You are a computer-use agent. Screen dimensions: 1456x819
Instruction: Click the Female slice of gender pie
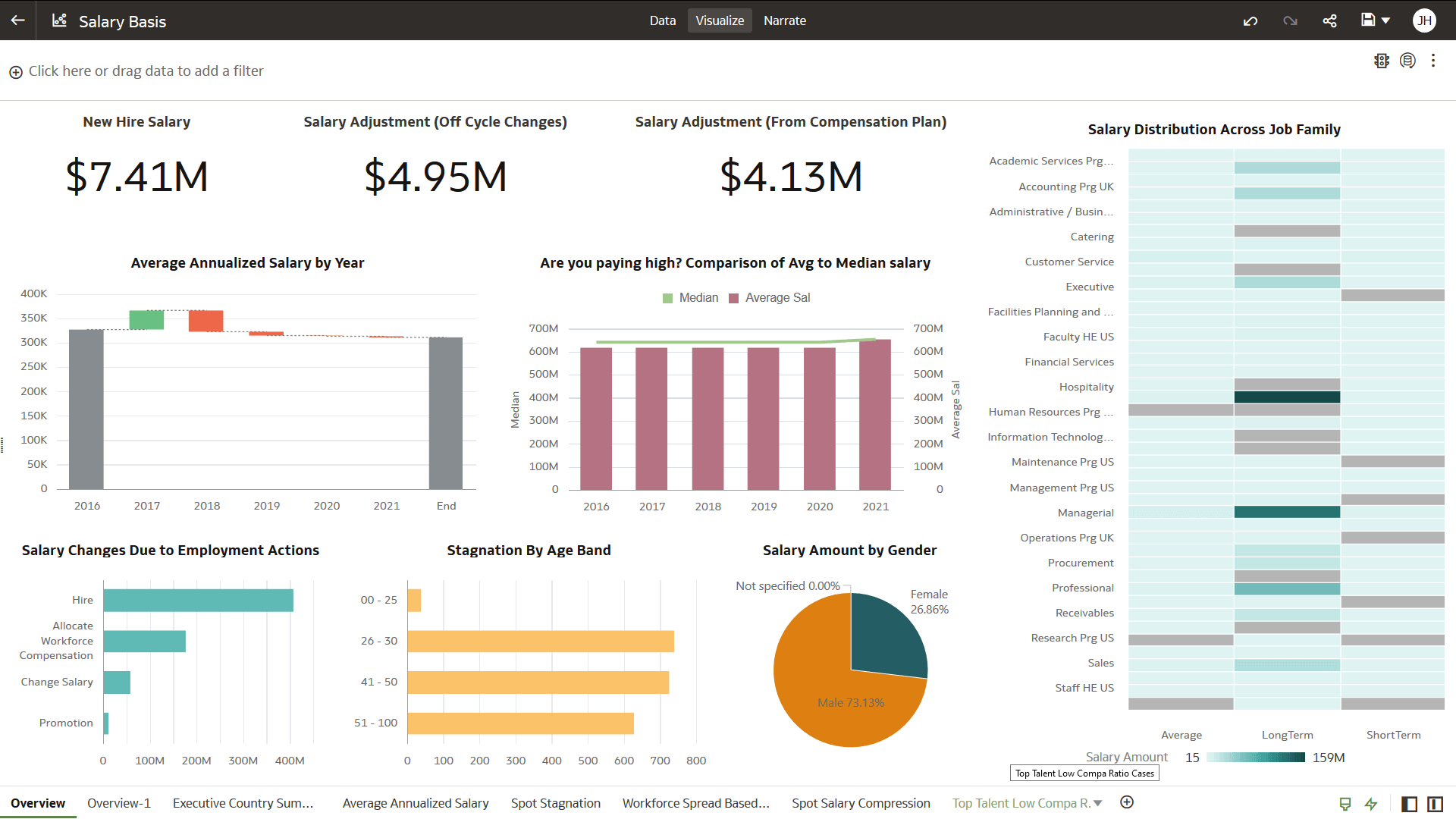point(884,635)
